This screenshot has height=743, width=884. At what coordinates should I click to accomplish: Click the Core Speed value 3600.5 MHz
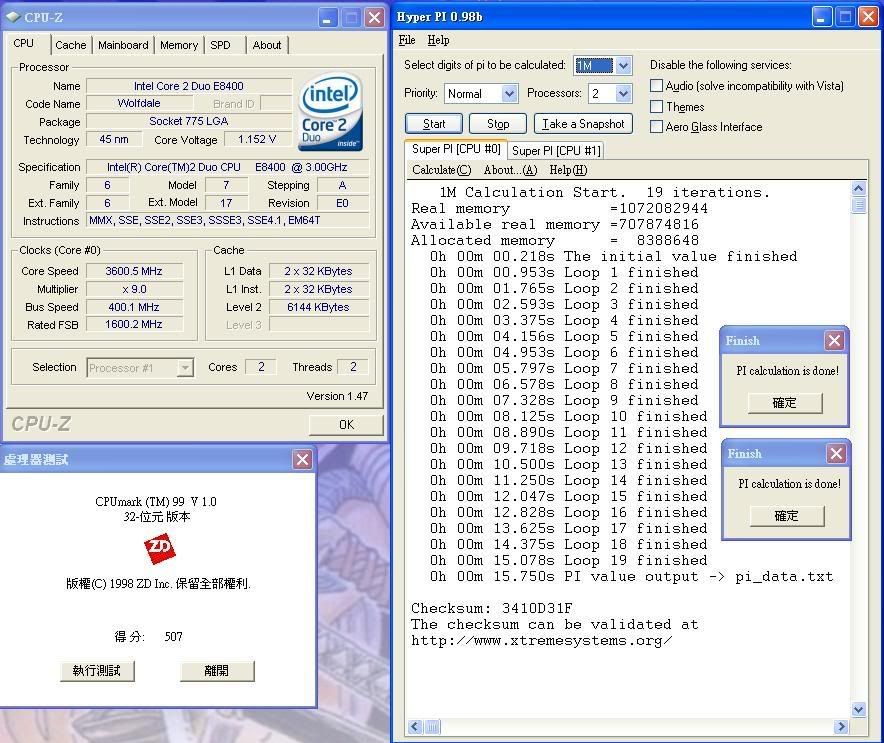point(134,271)
